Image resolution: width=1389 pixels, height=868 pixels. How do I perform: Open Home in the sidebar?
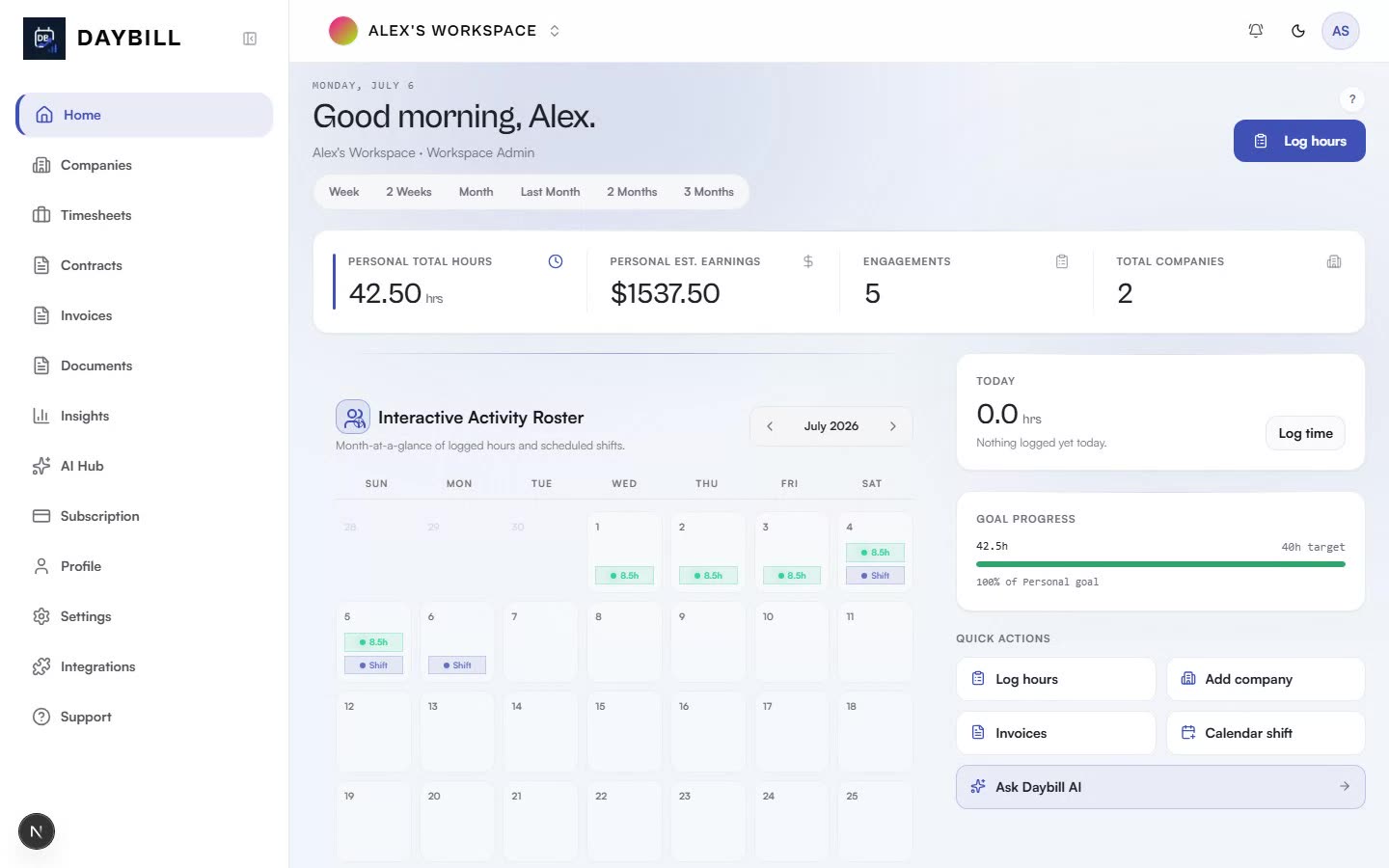point(145,115)
